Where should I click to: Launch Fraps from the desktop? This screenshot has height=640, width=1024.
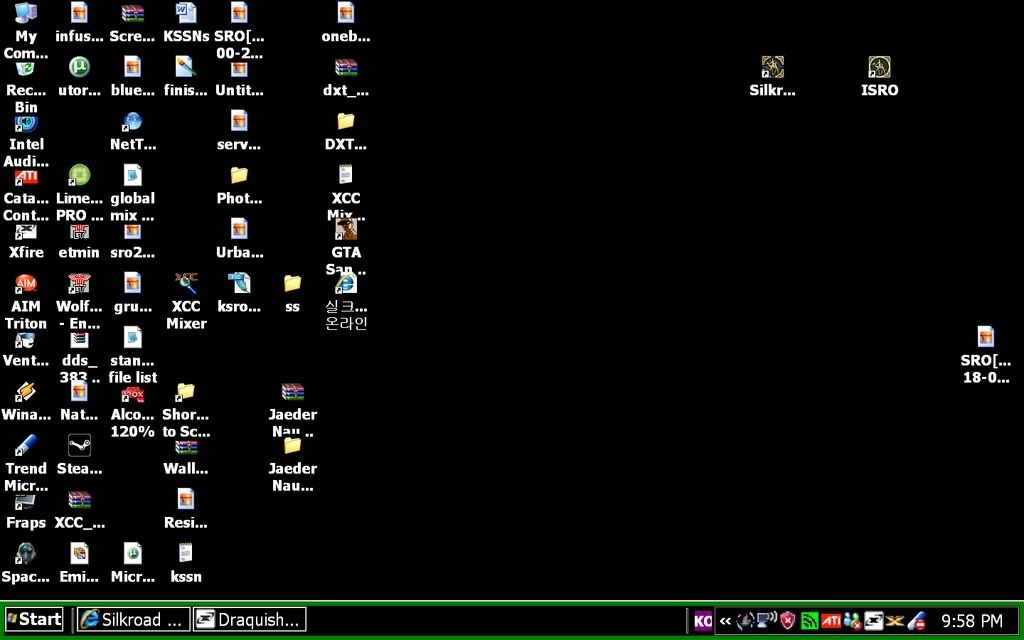point(26,502)
